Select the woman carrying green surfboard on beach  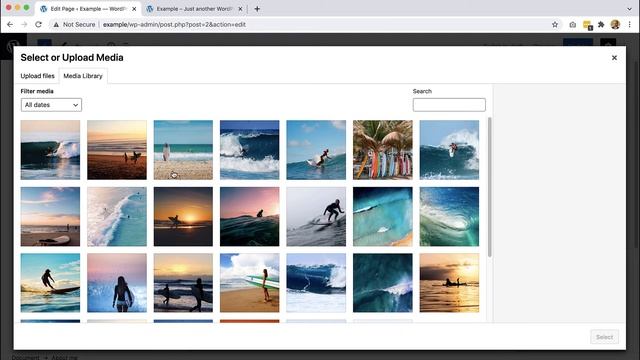click(249, 283)
